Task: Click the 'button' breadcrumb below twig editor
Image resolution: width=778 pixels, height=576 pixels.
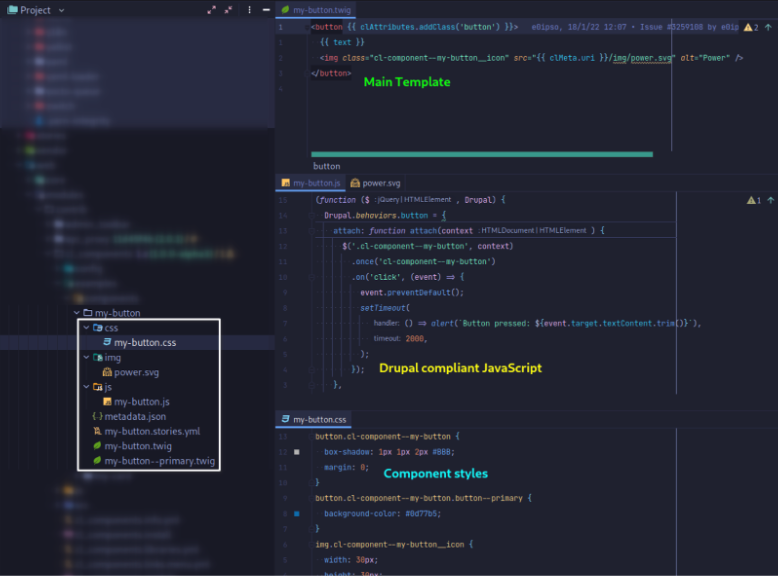Action: pyautogui.click(x=326, y=166)
